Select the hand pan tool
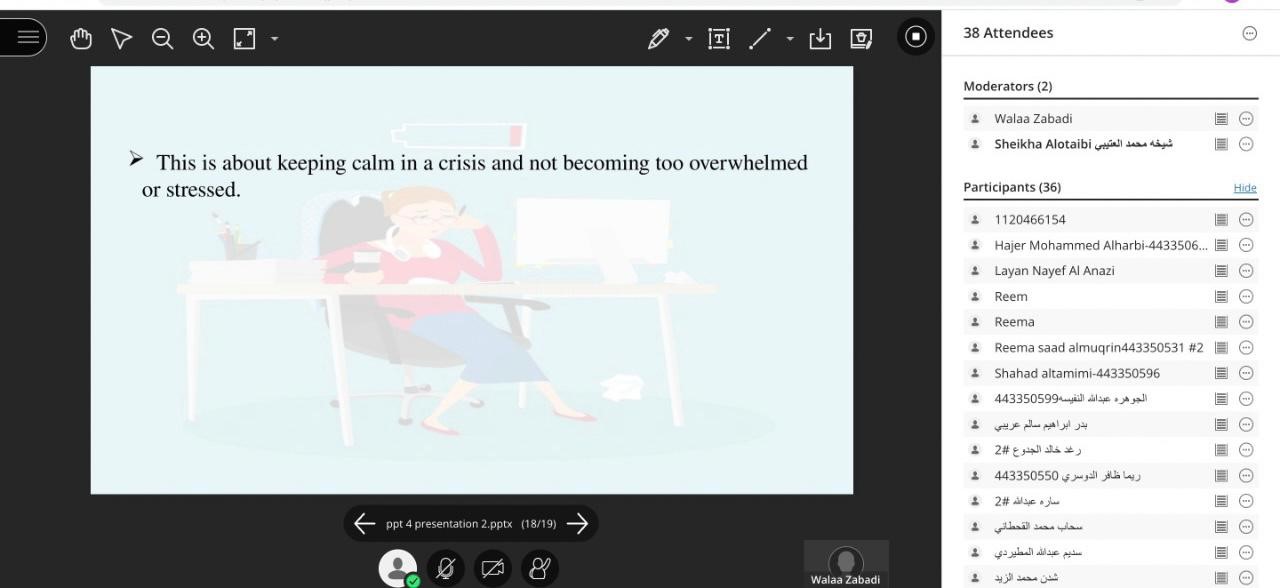 click(x=81, y=38)
